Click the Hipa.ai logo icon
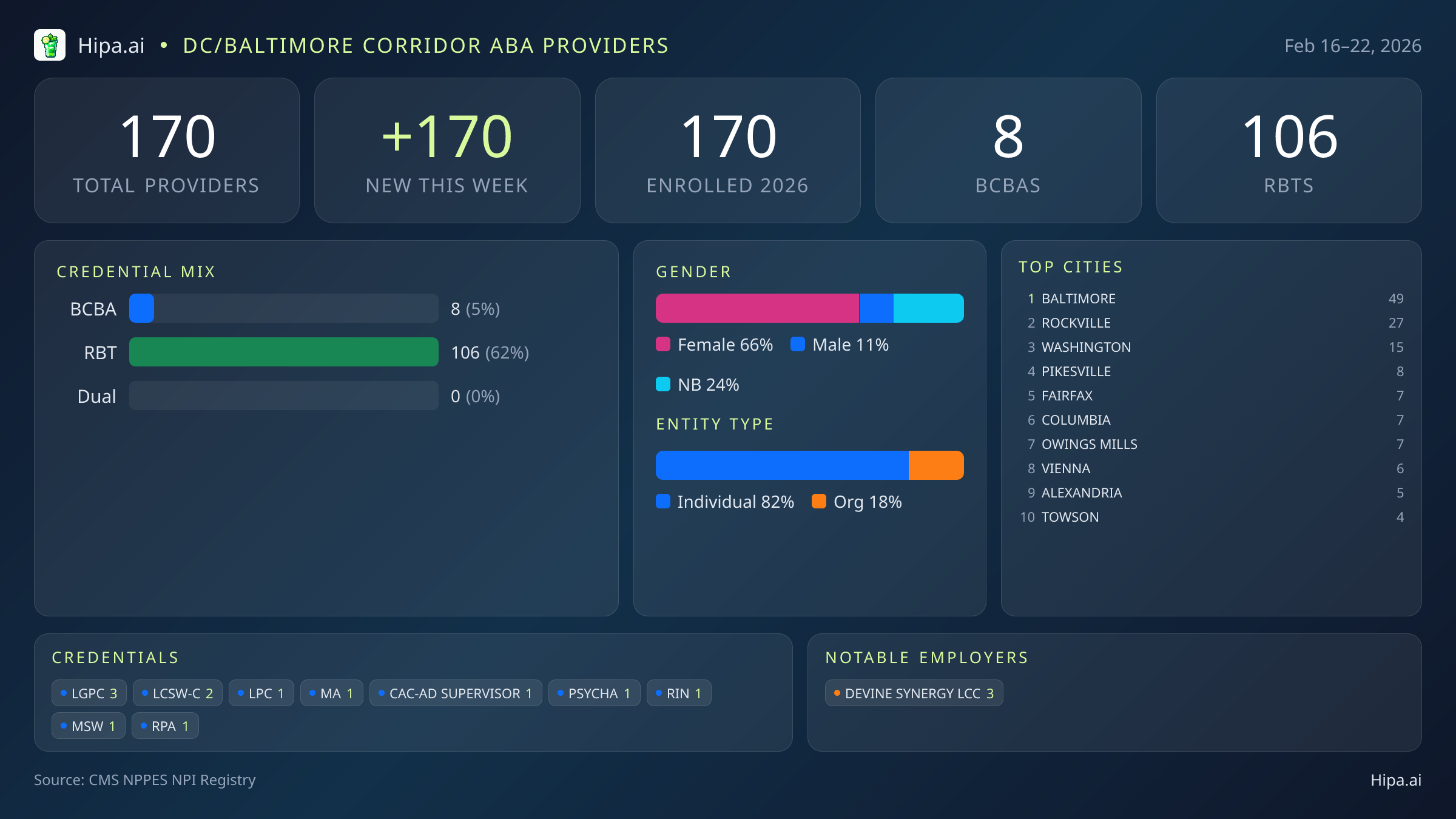The image size is (1456, 819). (50, 45)
